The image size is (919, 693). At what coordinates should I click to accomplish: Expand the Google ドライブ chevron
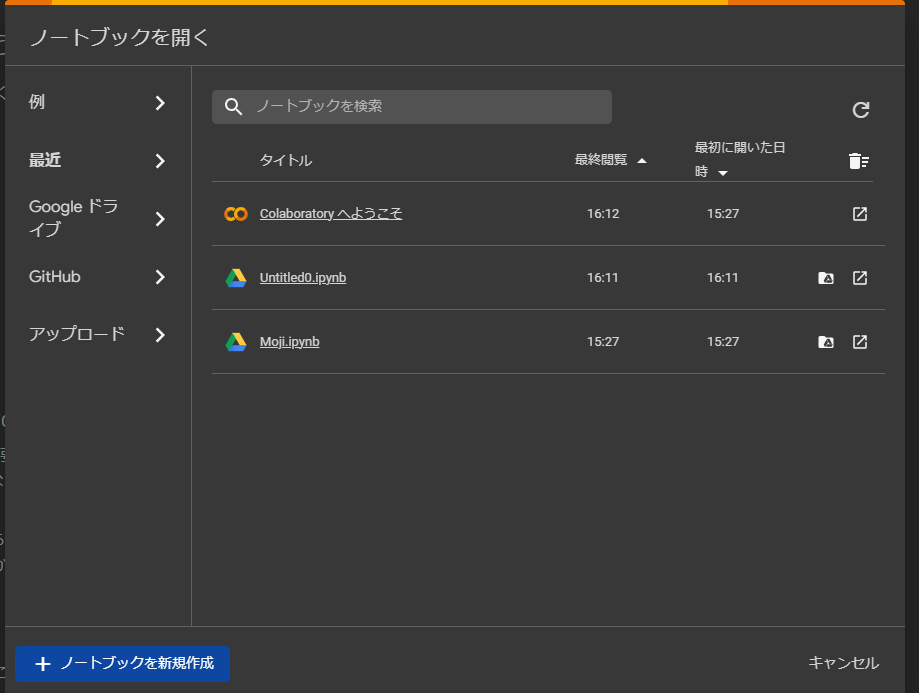click(160, 219)
